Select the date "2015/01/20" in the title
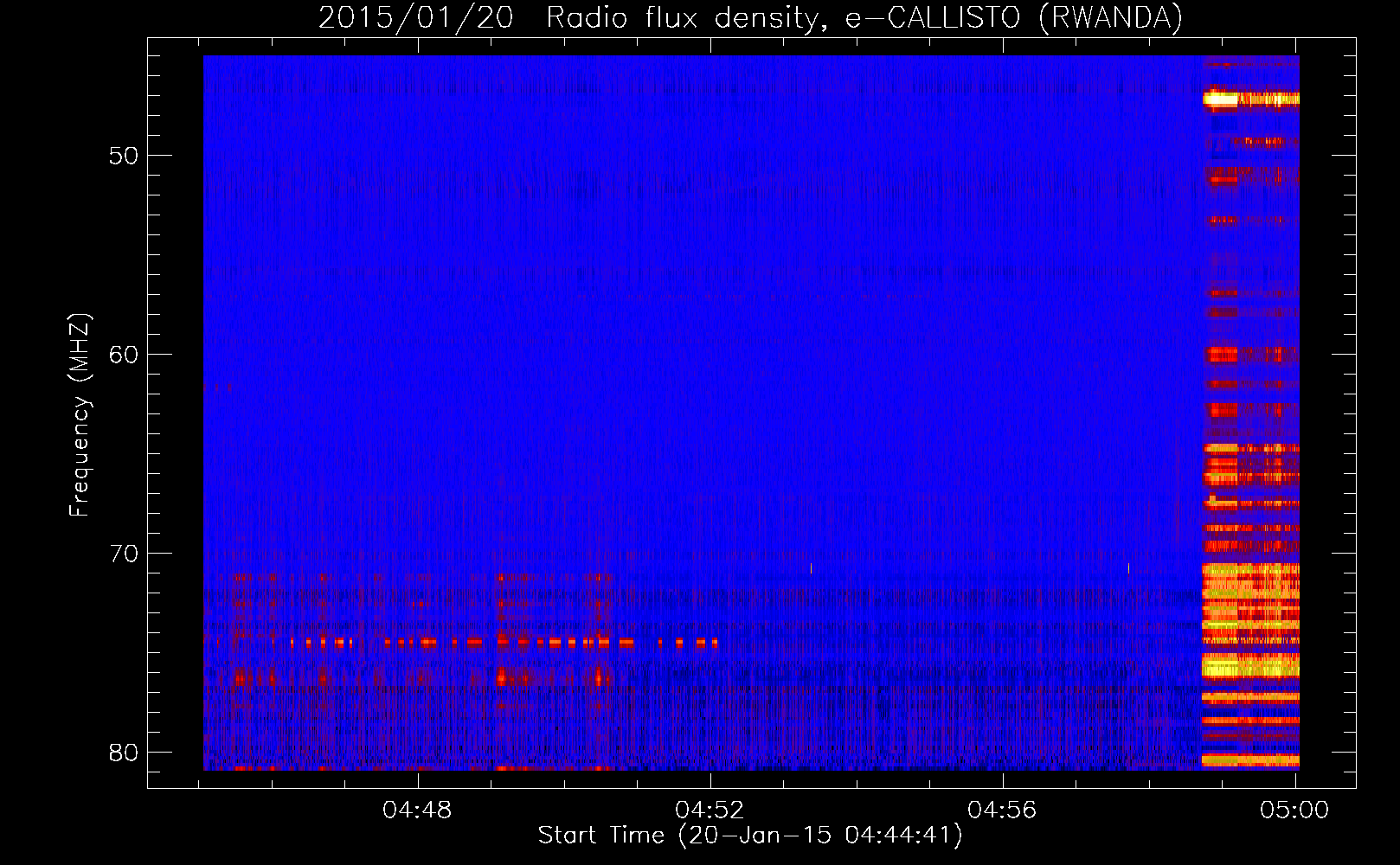This screenshot has width=1400, height=865. (x=416, y=17)
